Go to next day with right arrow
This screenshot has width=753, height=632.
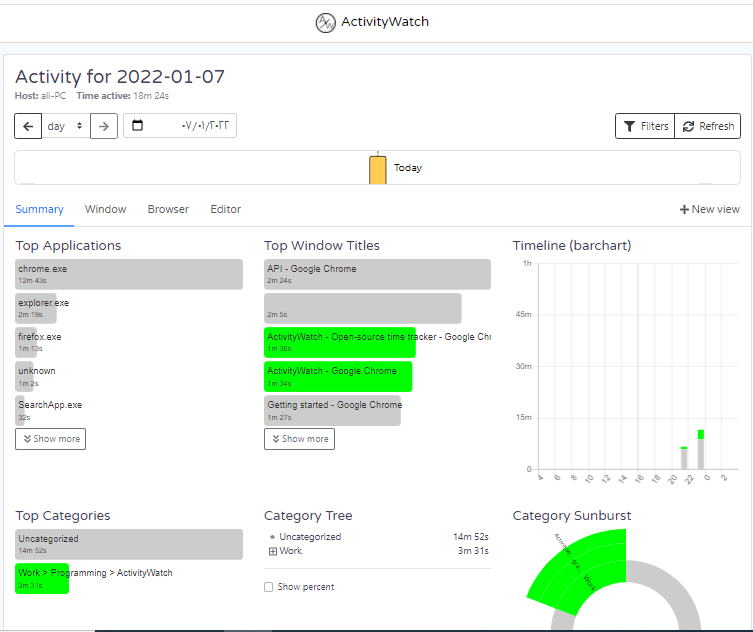click(x=104, y=126)
